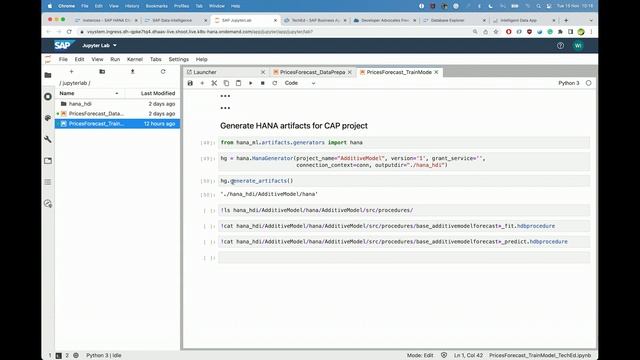Interrupt the kernel with stop icon
640x360 pixels.
(x=262, y=83)
